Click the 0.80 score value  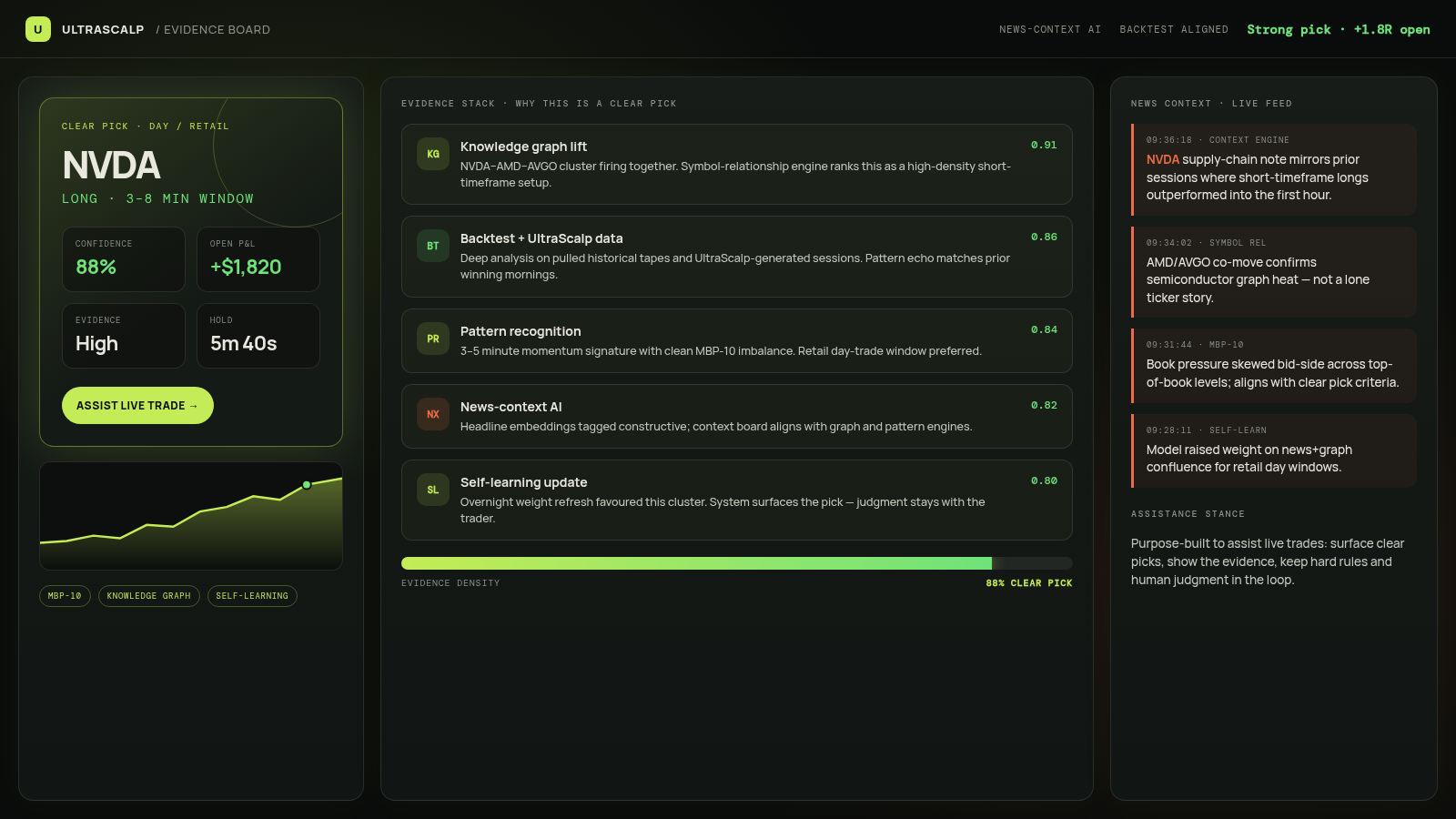[1044, 481]
